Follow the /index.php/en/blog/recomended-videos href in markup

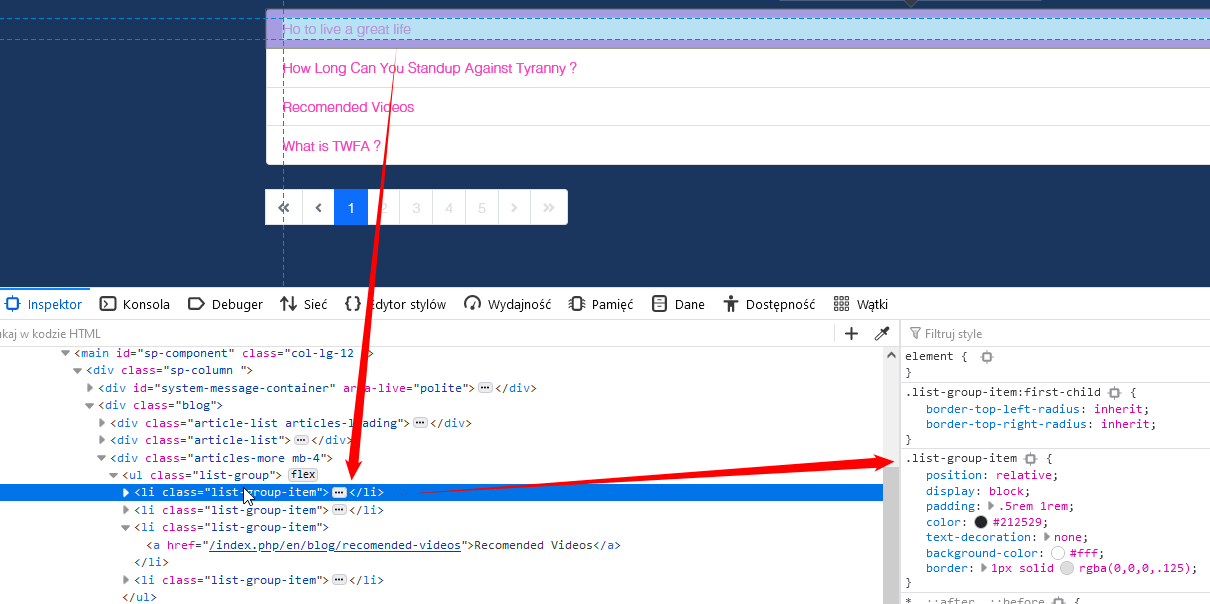point(334,545)
